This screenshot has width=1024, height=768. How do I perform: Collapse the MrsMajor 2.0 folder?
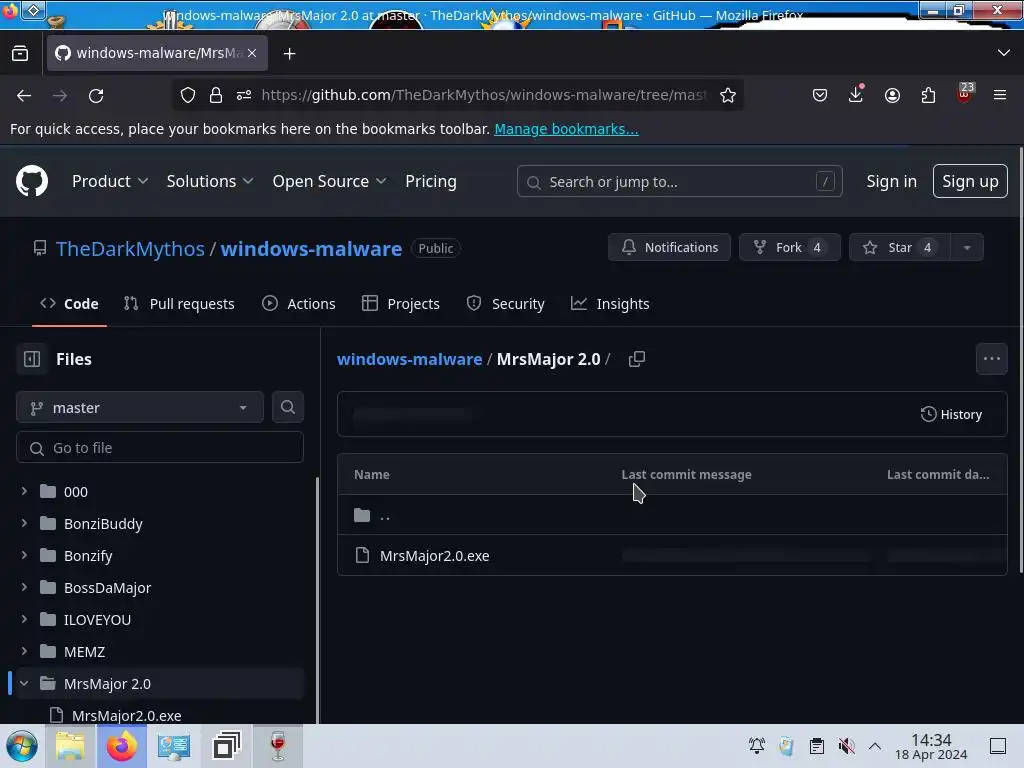pyautogui.click(x=24, y=683)
